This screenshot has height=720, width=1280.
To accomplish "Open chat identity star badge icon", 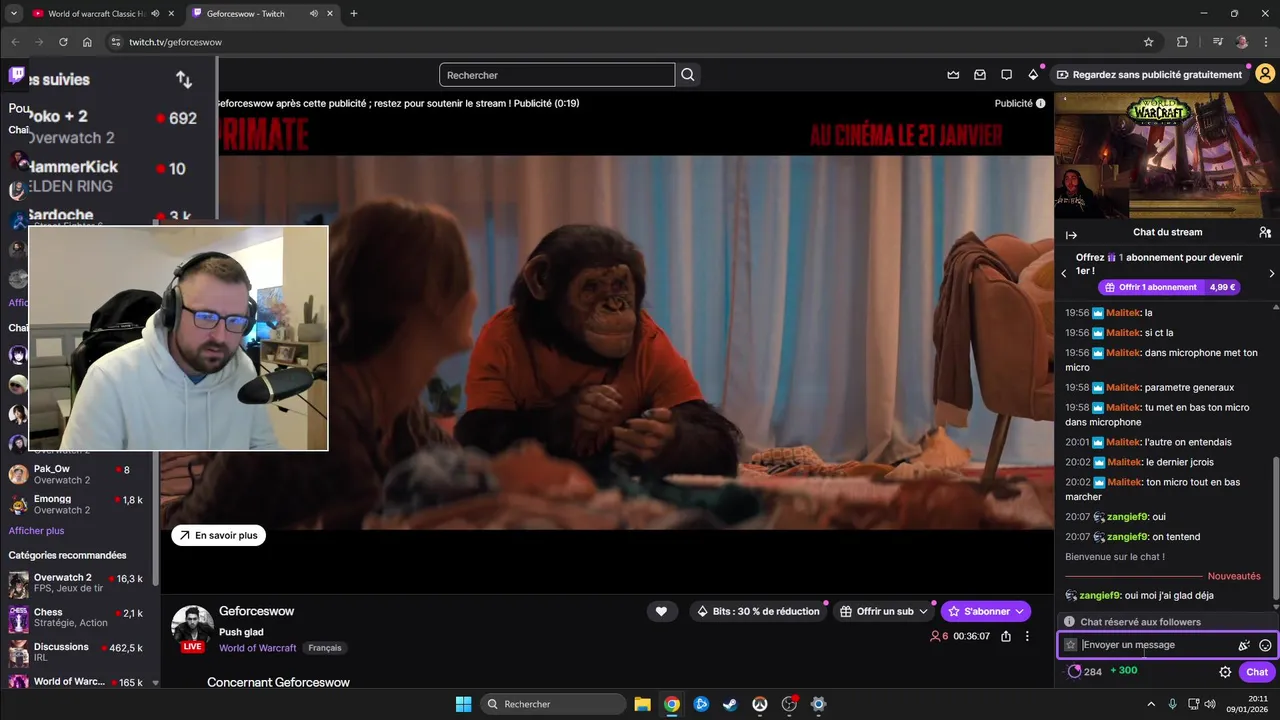I will point(1071,645).
